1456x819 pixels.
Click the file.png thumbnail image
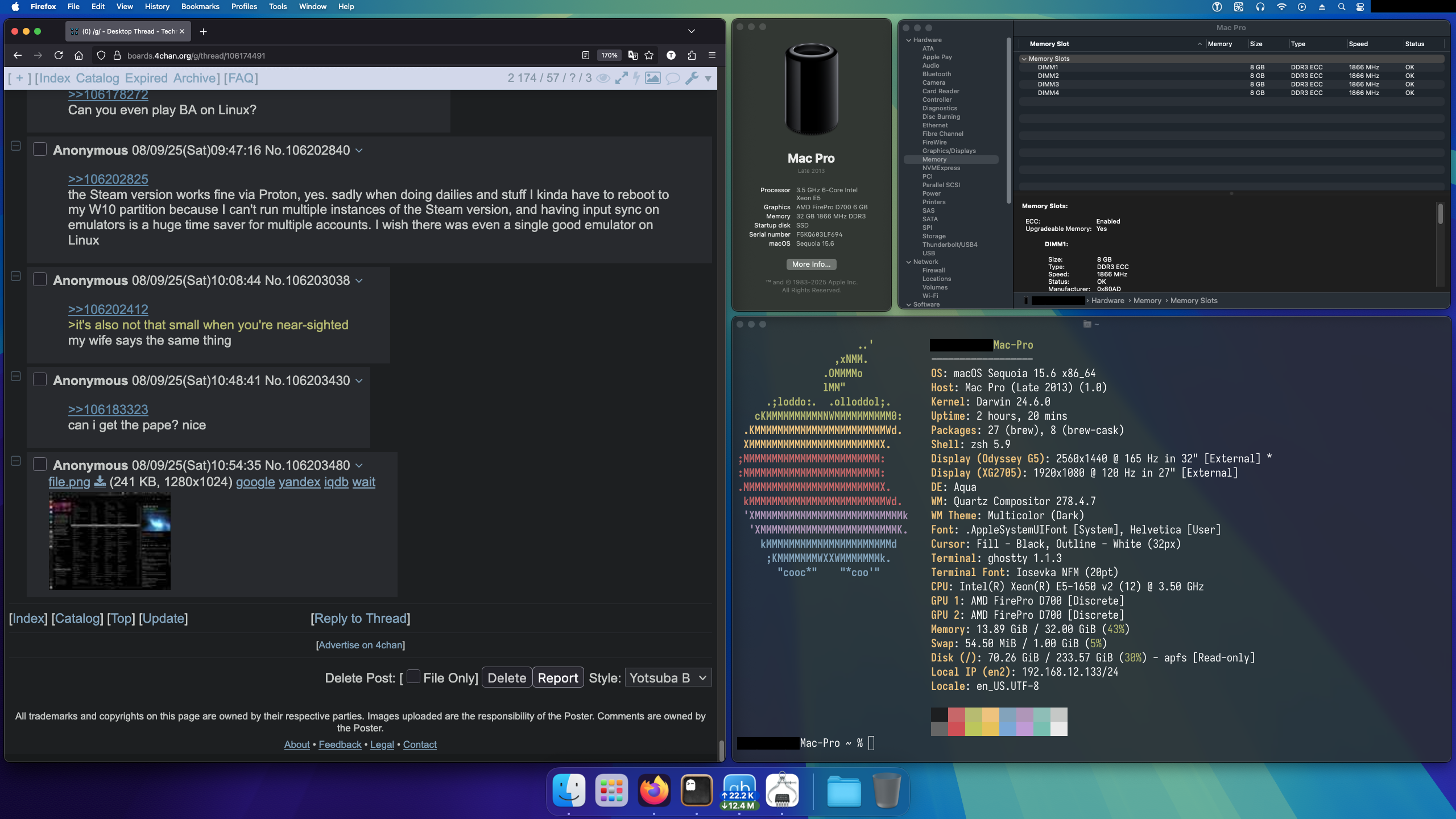(109, 541)
